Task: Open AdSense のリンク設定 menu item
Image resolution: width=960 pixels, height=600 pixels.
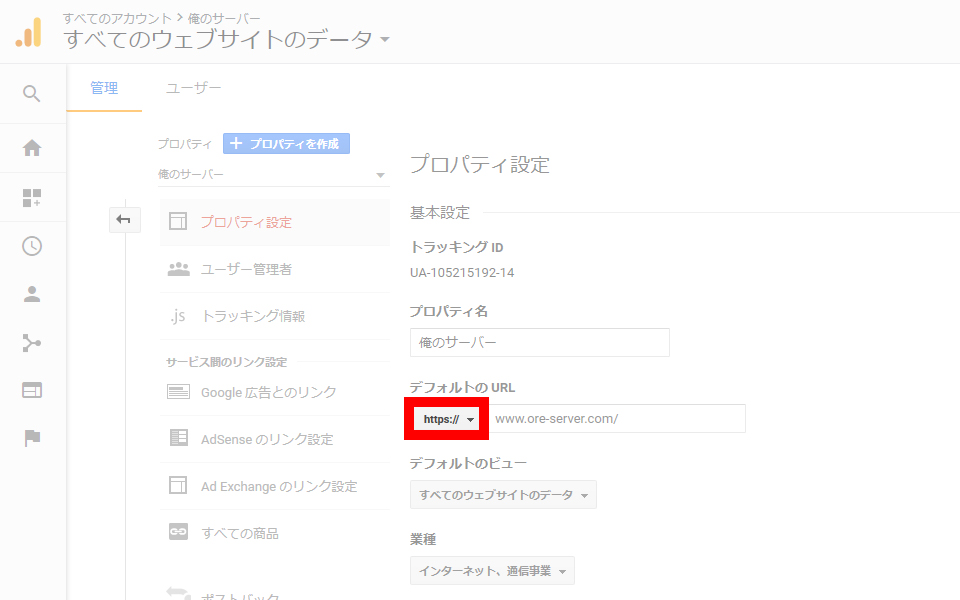Action: pos(274,439)
